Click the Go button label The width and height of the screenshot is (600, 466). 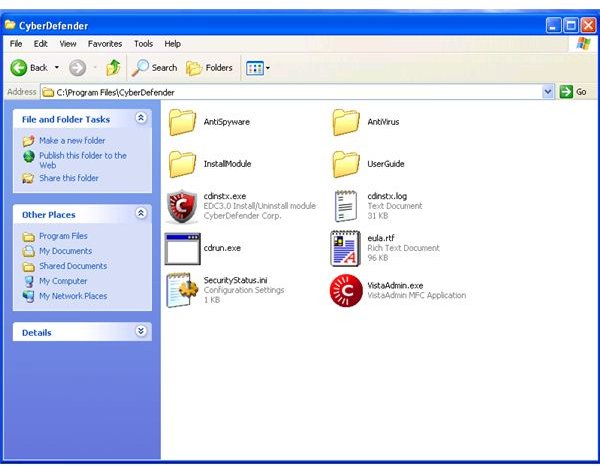(581, 92)
